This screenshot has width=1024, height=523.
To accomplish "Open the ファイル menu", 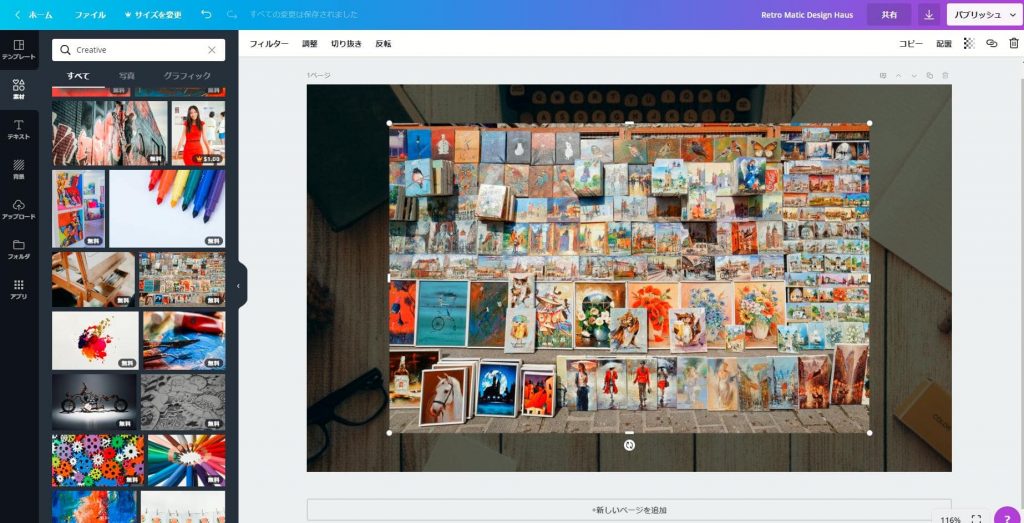I will [90, 14].
